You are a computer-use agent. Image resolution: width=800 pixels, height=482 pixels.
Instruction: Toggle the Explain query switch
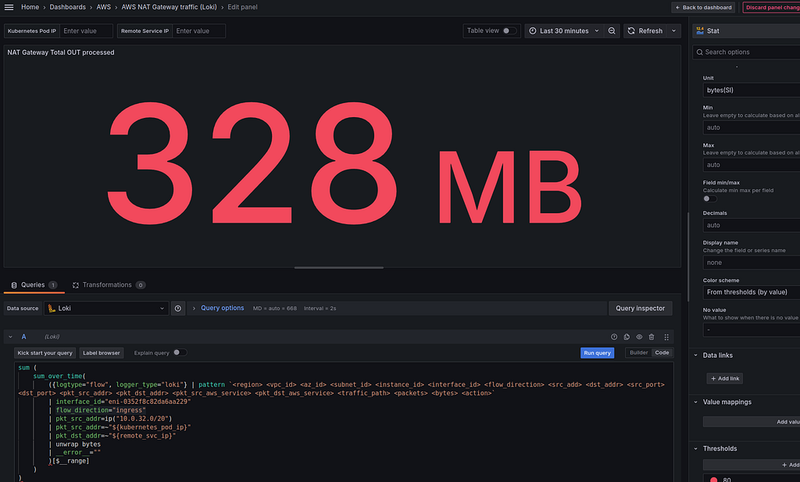click(x=180, y=352)
